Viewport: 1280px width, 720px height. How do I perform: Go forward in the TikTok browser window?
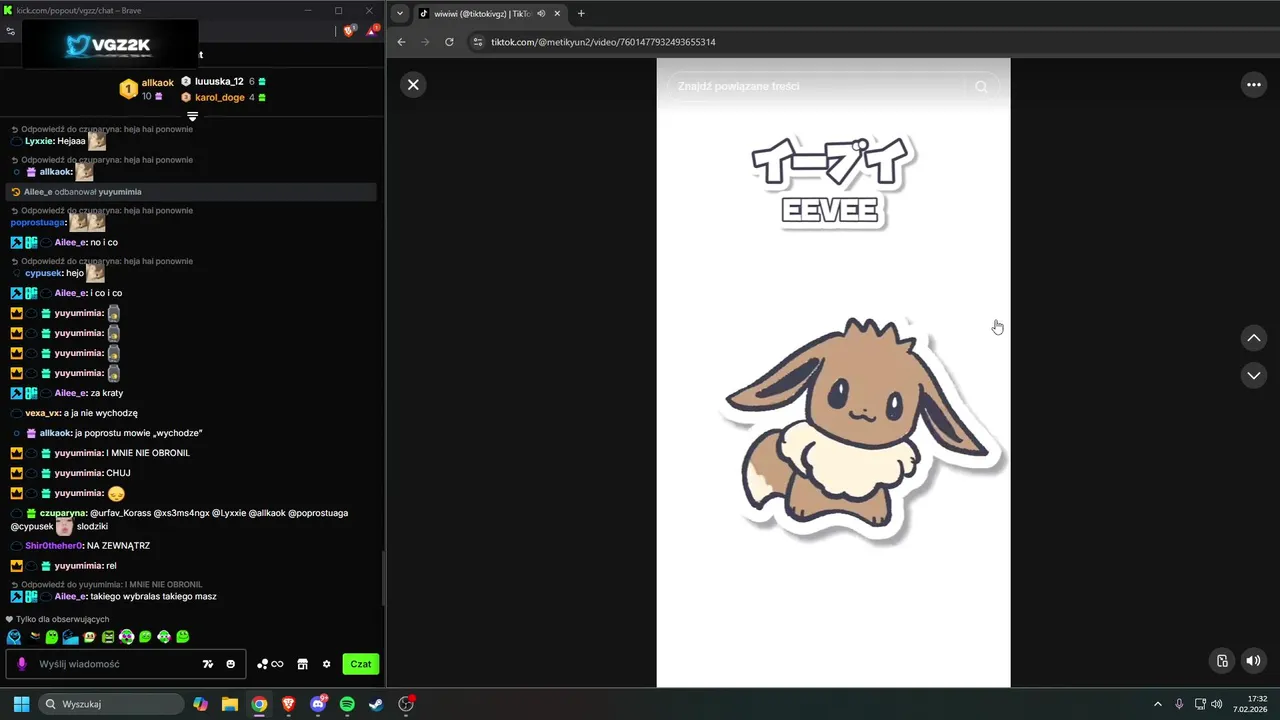coord(425,42)
